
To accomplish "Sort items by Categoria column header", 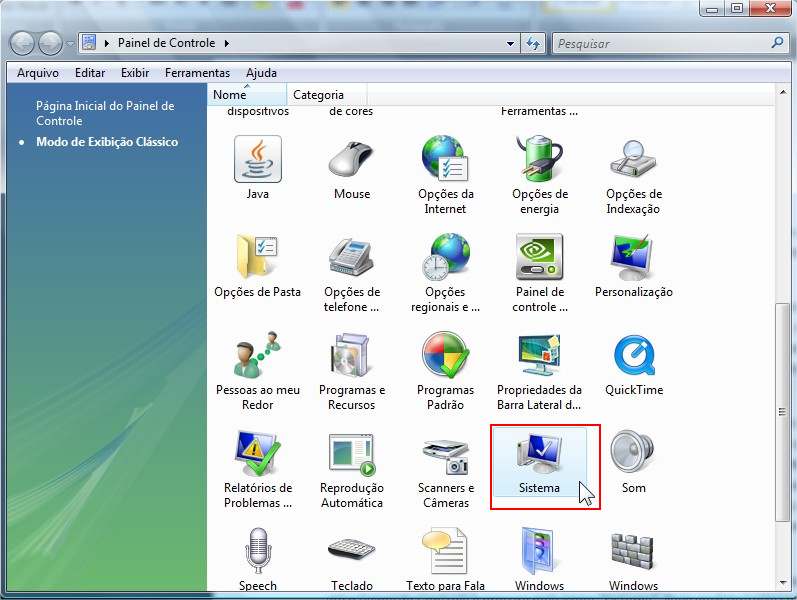I will (x=318, y=95).
